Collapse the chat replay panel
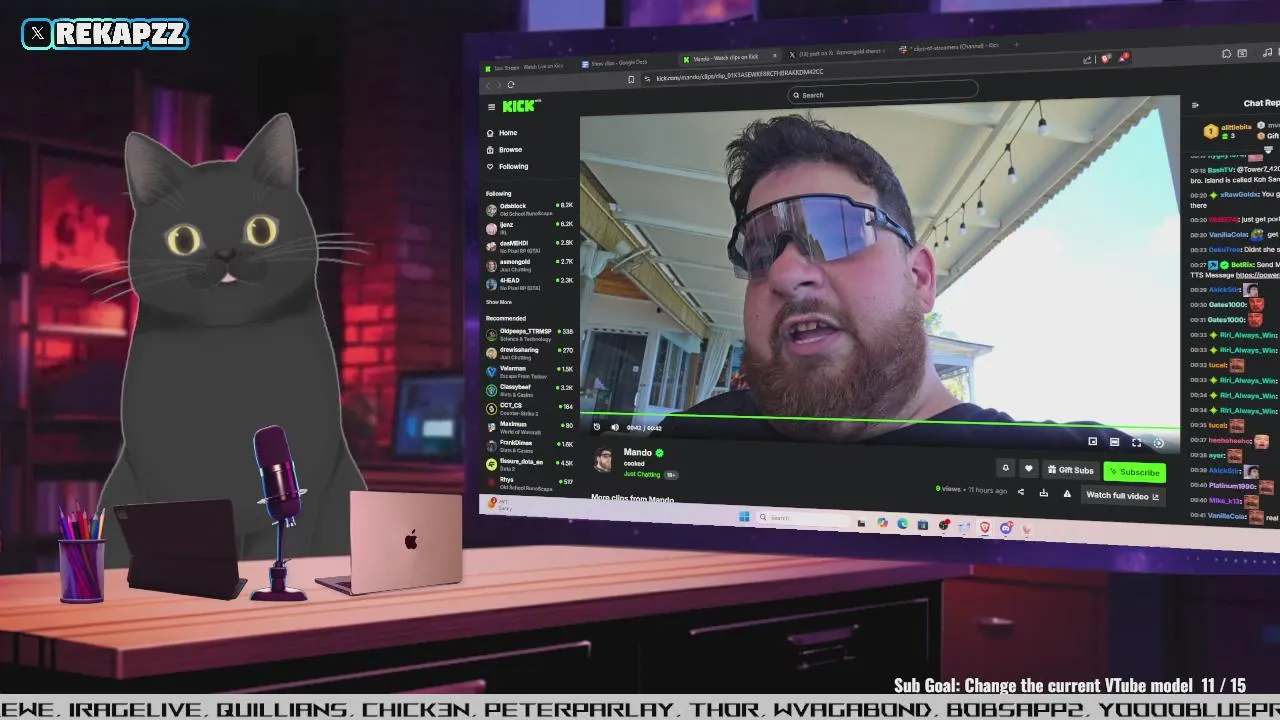The image size is (1280, 720). tap(1195, 104)
